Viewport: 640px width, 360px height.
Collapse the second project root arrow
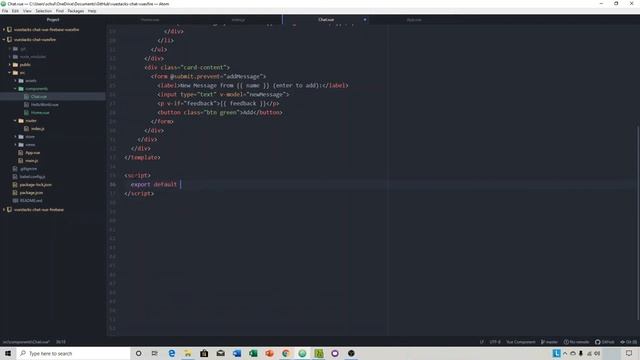pyautogui.click(x=4, y=40)
